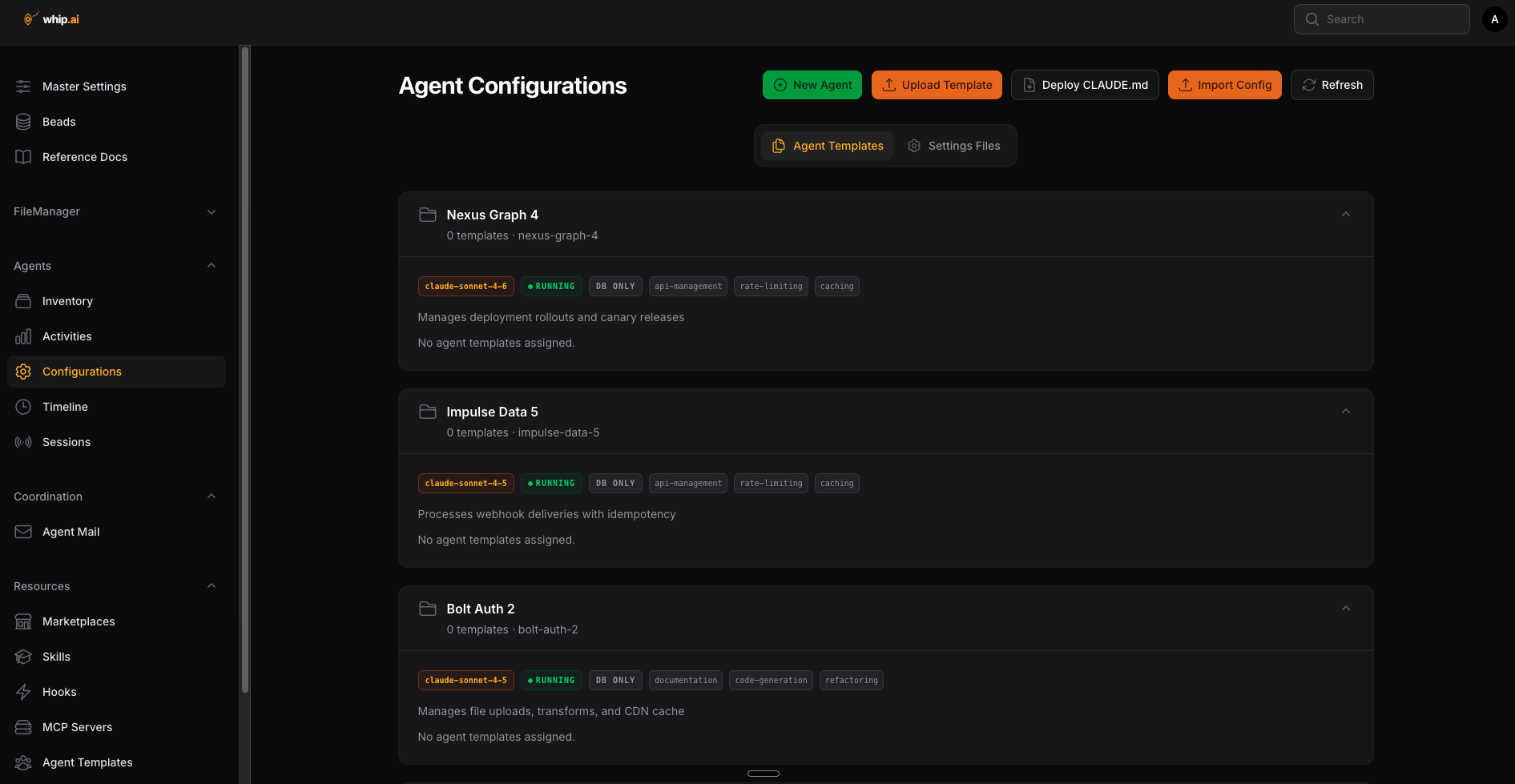Image resolution: width=1515 pixels, height=784 pixels.
Task: Toggle the DB ONLY badge on Impulse Data 5
Action: tap(614, 483)
